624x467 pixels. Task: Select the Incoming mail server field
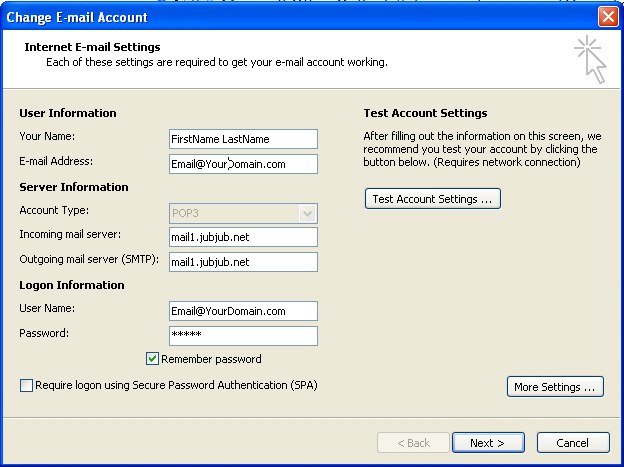click(x=243, y=237)
